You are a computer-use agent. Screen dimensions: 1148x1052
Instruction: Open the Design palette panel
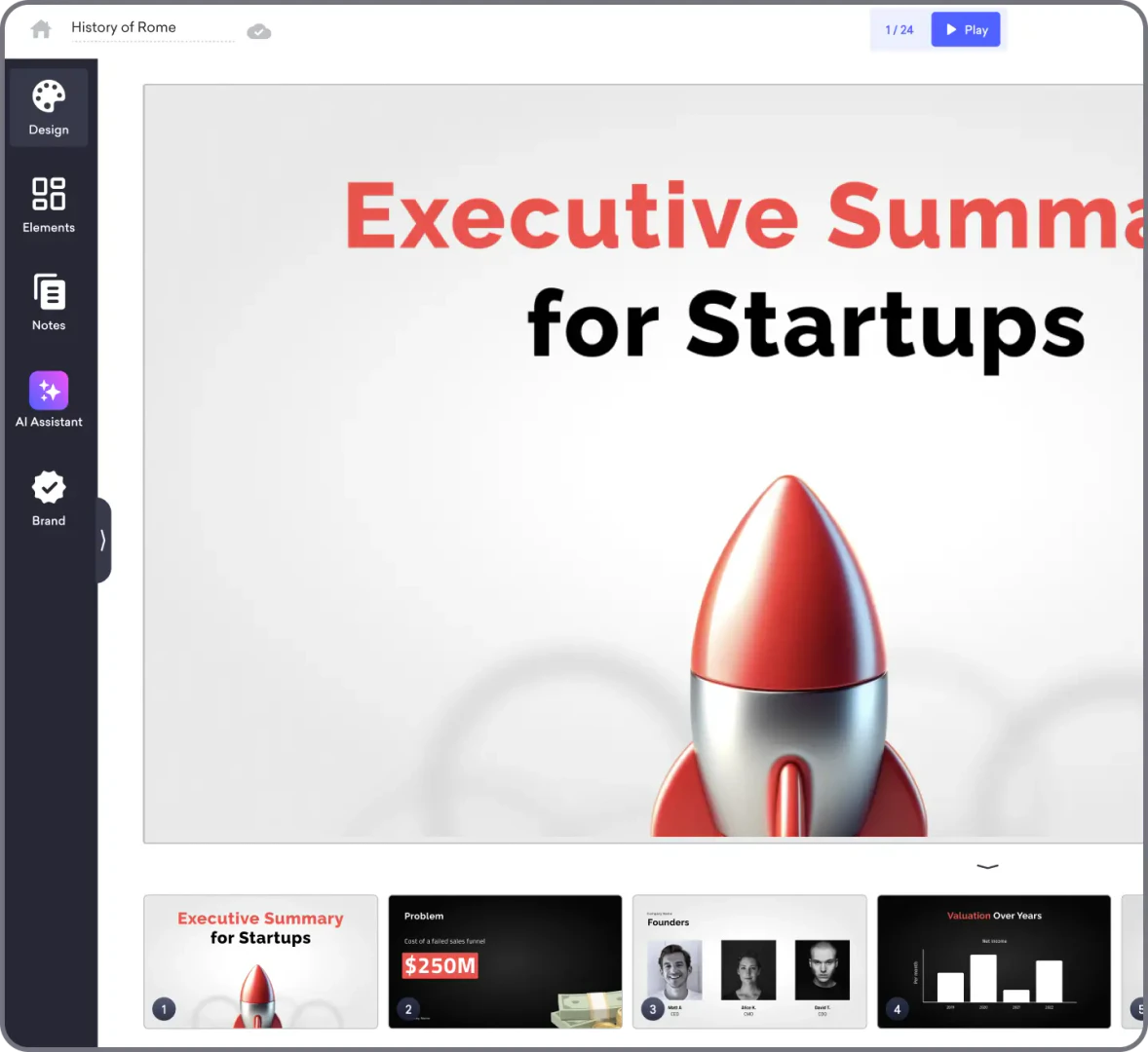click(49, 107)
